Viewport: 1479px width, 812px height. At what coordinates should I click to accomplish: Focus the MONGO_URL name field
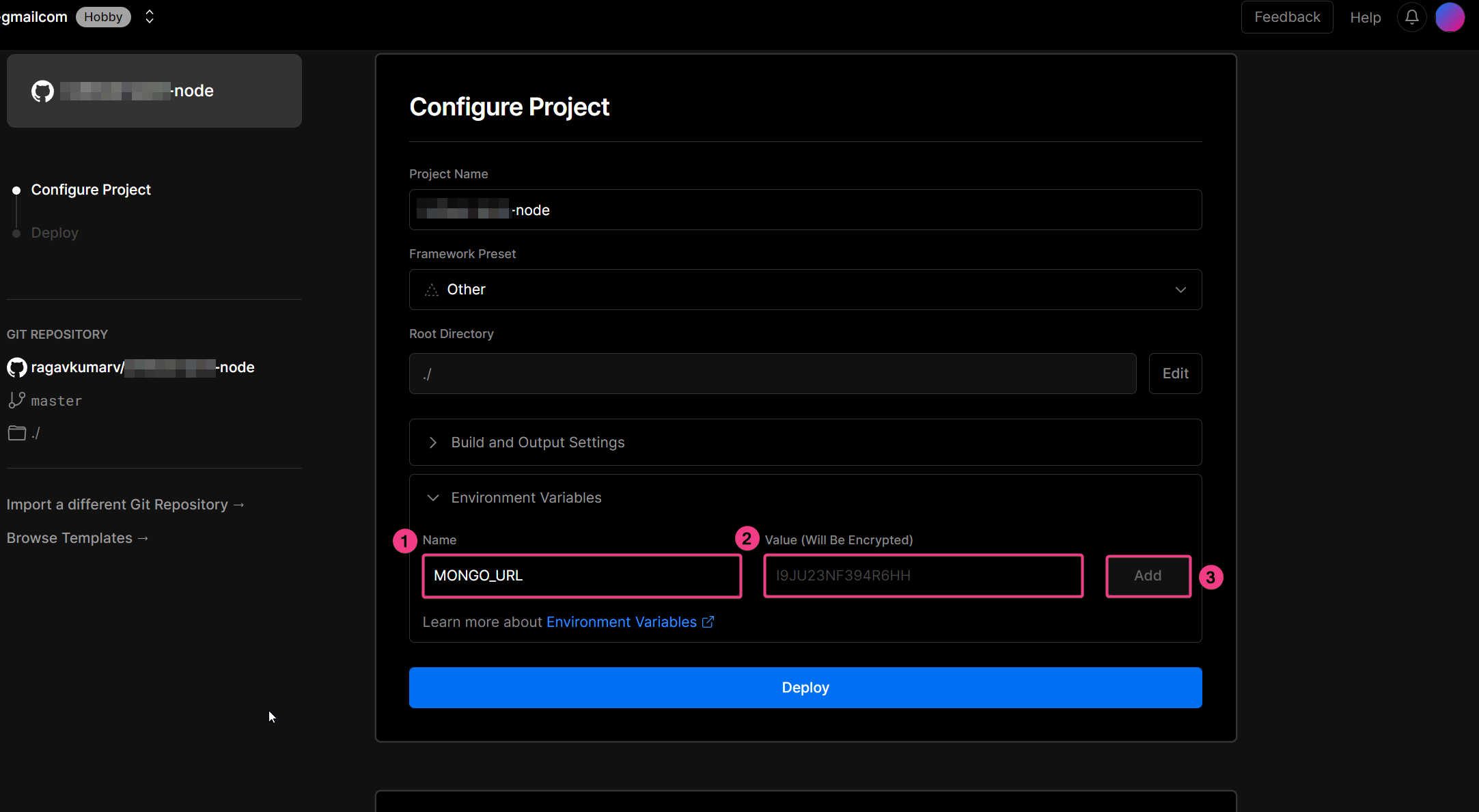tap(581, 576)
